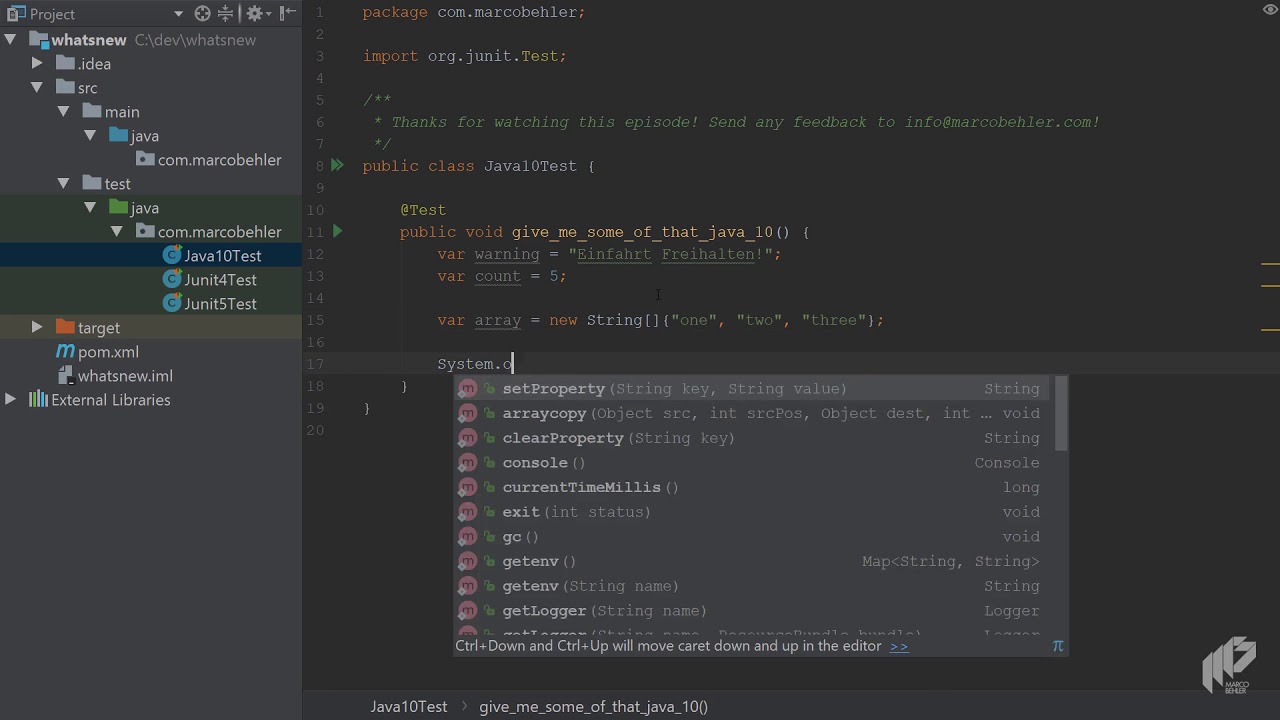The height and width of the screenshot is (720, 1280).
Task: Collapse the test java folder arrow
Action: point(89,207)
